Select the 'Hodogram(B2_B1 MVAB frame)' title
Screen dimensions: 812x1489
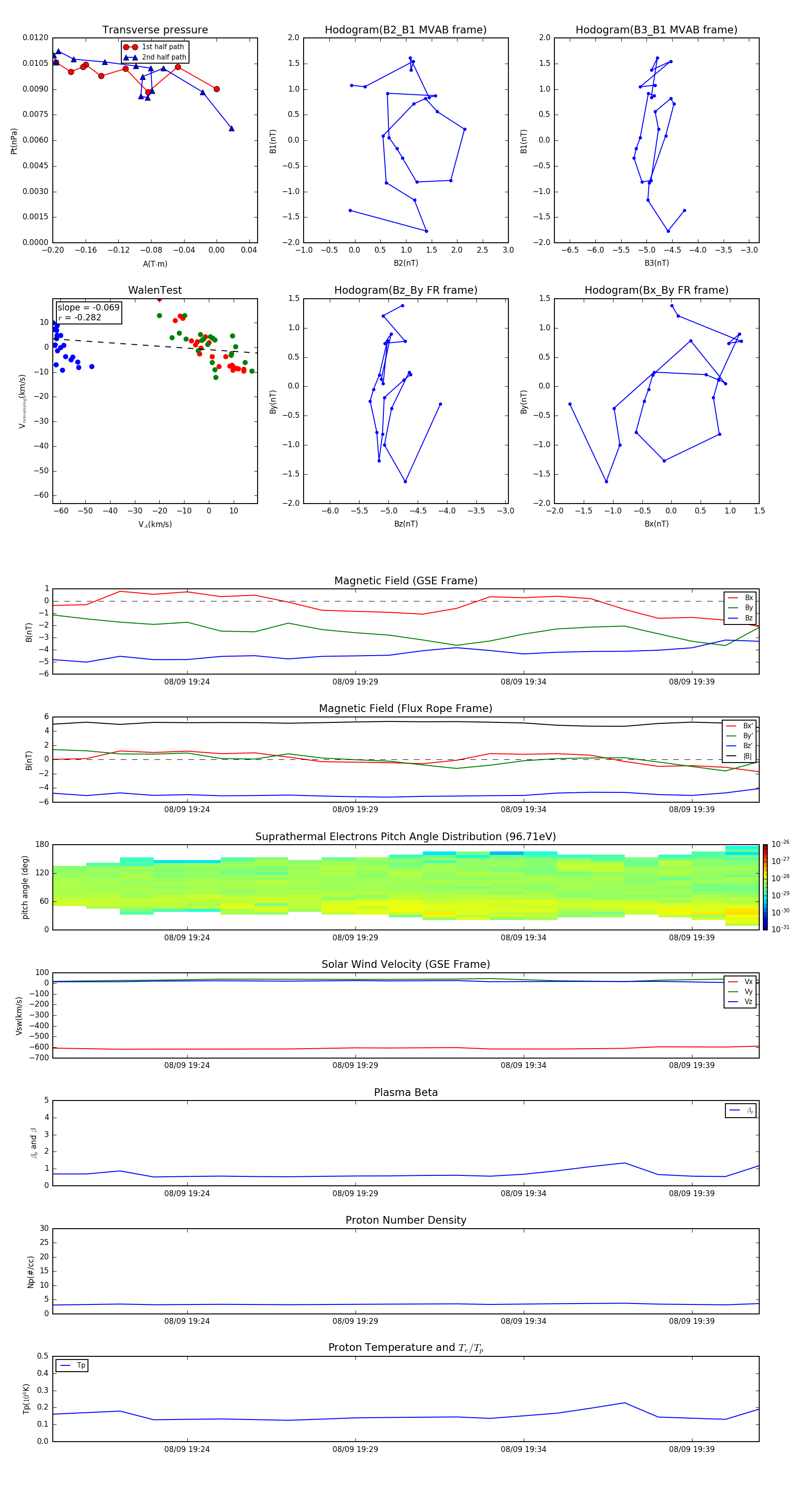point(406,30)
